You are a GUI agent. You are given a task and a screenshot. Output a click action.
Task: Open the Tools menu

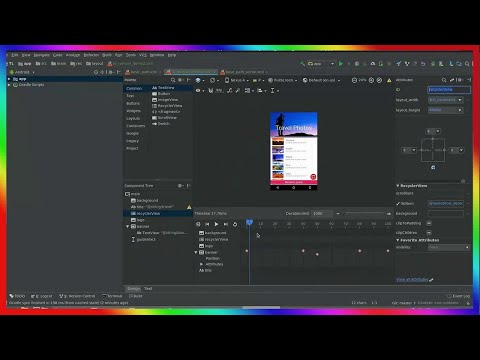tap(131, 55)
